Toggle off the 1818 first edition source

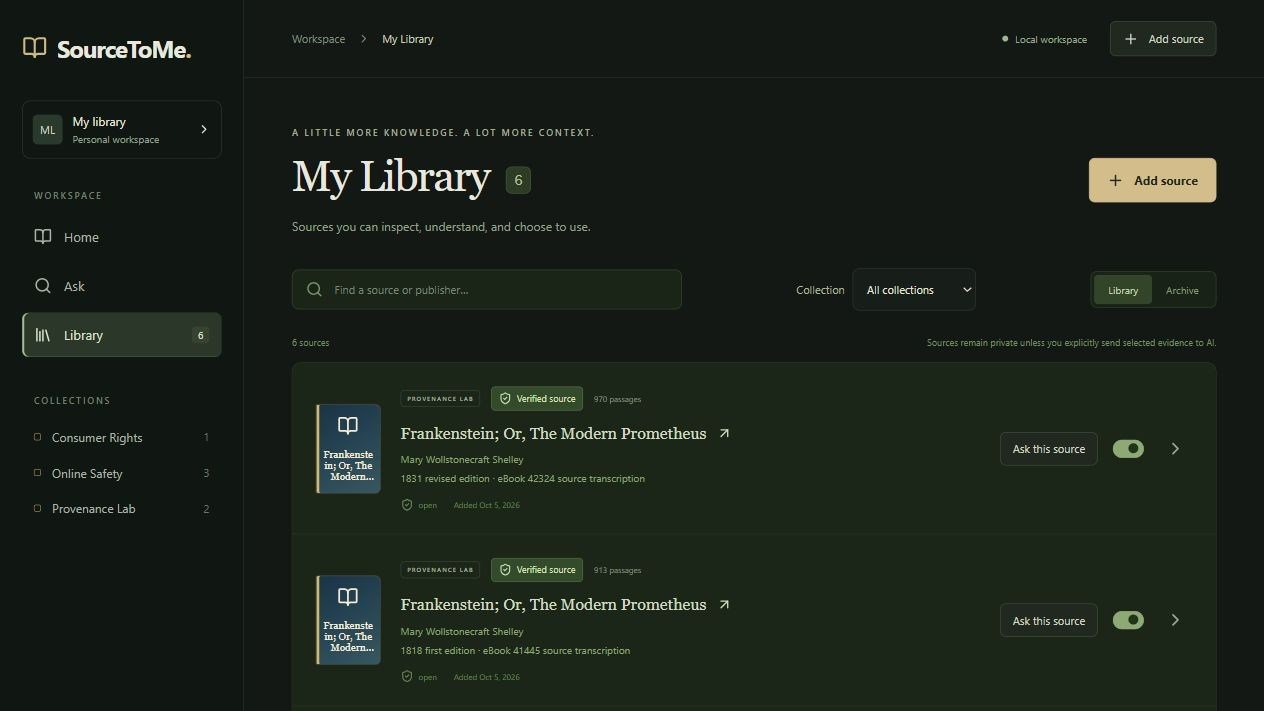[x=1128, y=620]
